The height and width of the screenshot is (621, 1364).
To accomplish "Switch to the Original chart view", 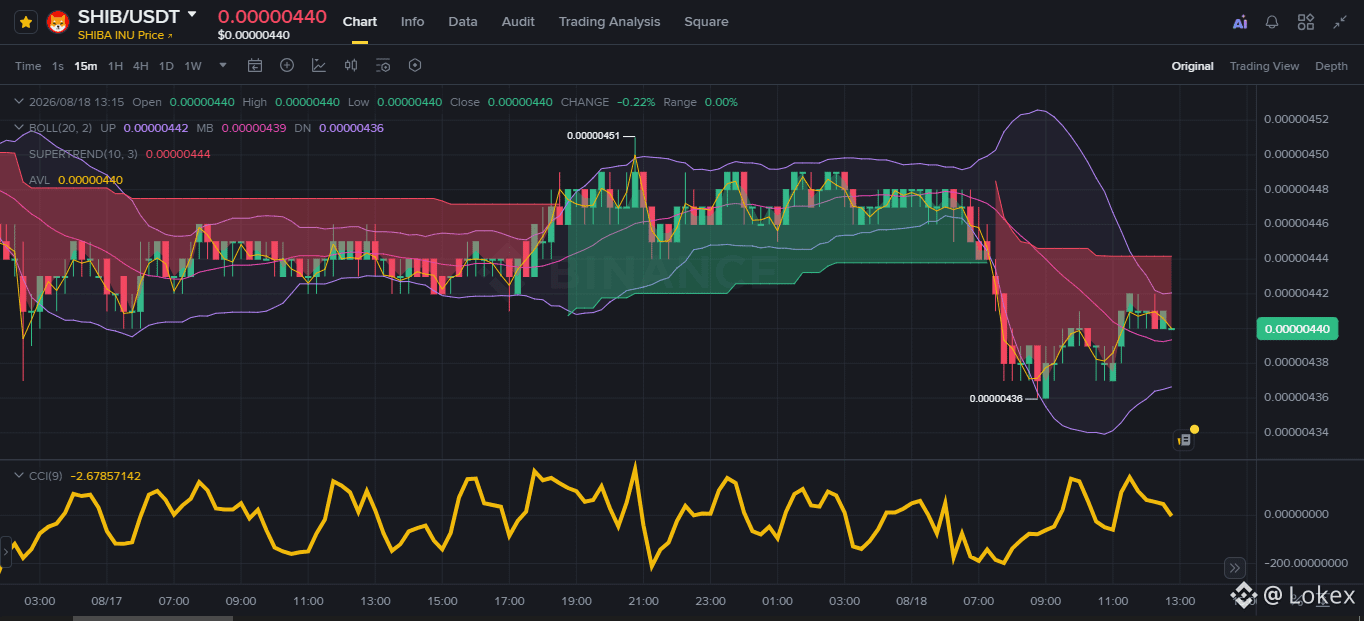I will (x=1192, y=66).
